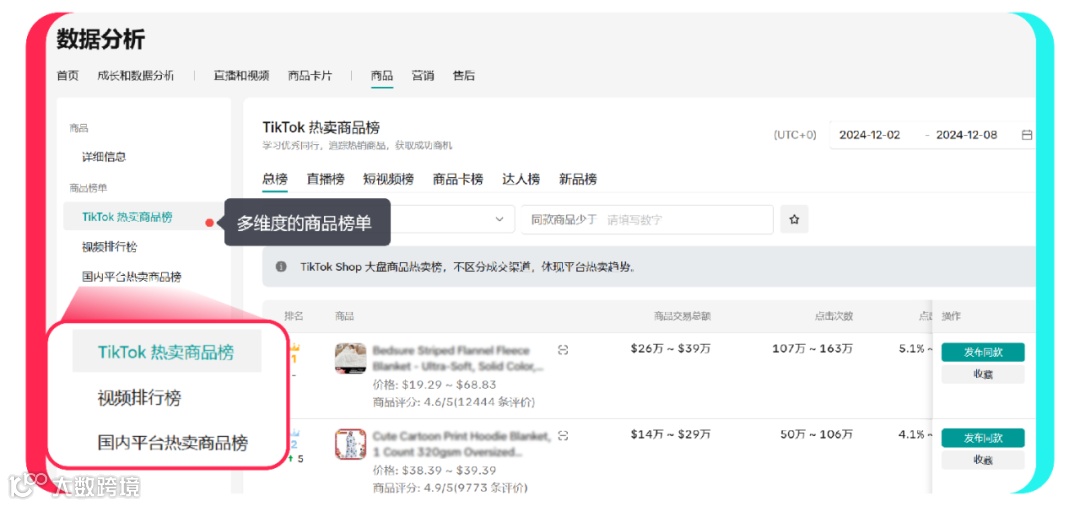Switch to the 直播榜 tab
The image size is (1080, 506).
pyautogui.click(x=325, y=180)
